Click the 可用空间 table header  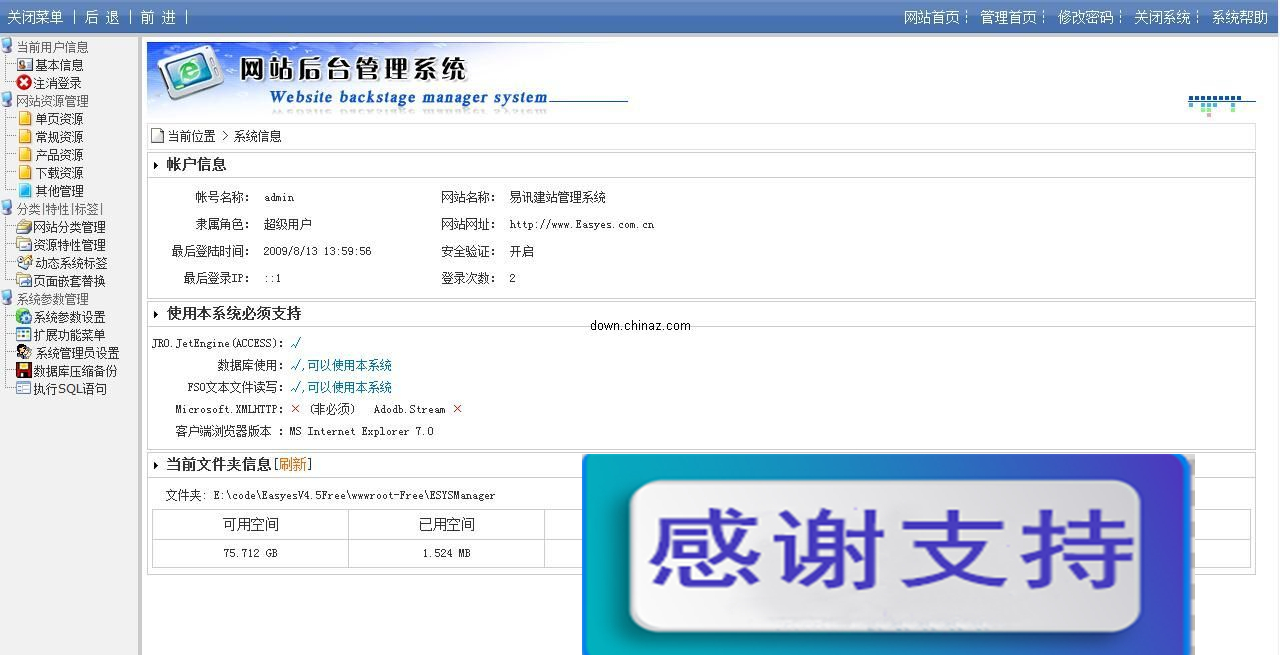click(251, 525)
